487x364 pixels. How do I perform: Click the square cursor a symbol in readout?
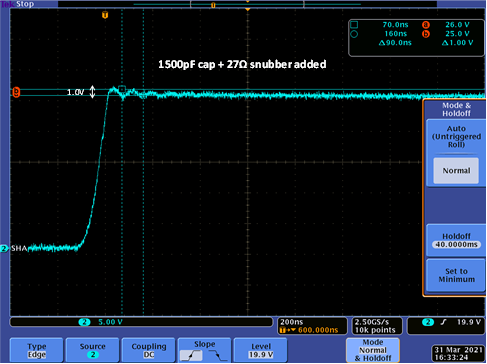(354, 25)
